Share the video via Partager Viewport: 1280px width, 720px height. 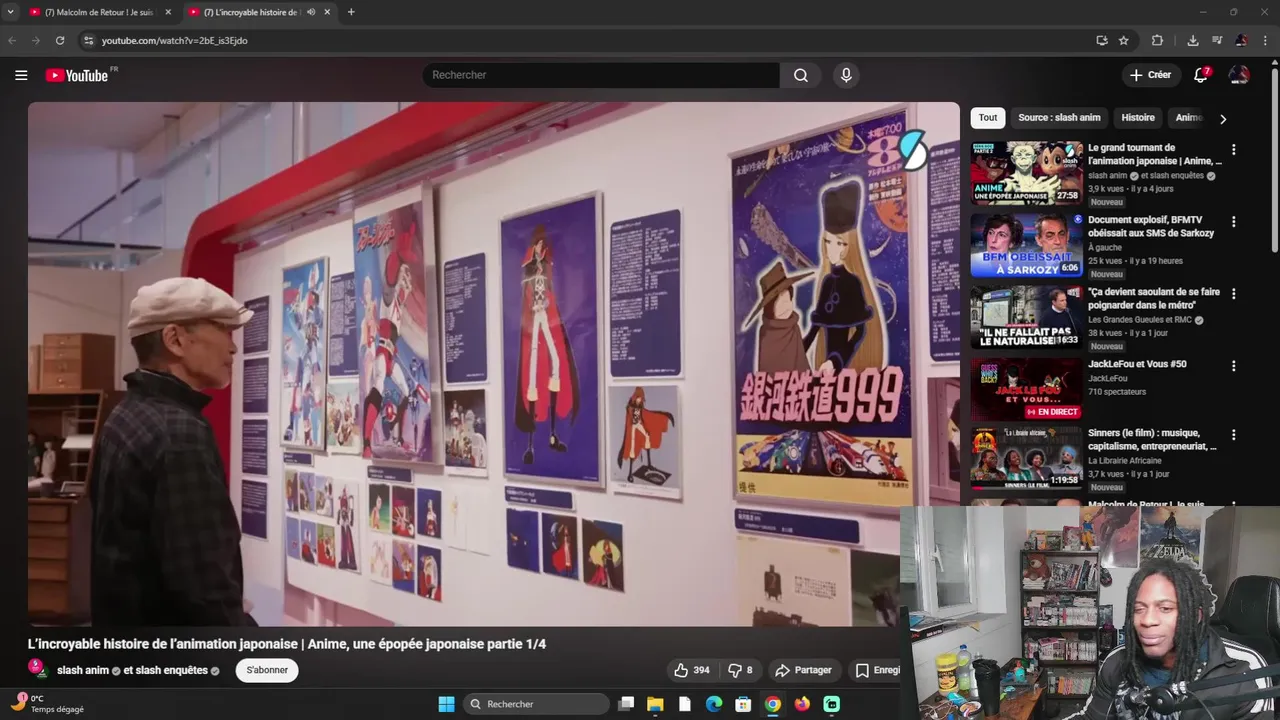(x=804, y=670)
